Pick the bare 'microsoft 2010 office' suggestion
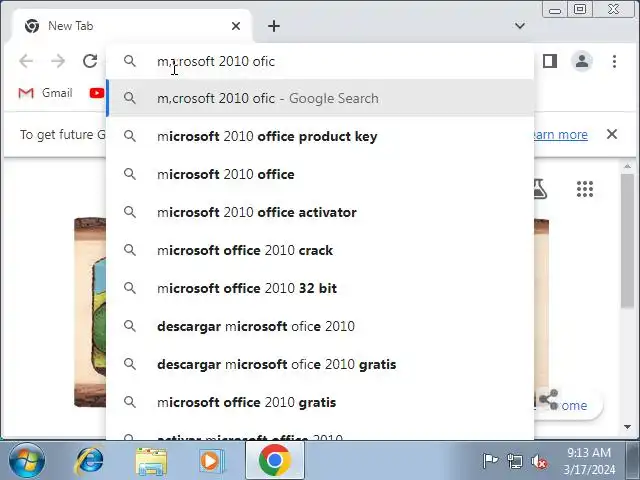 click(320, 174)
